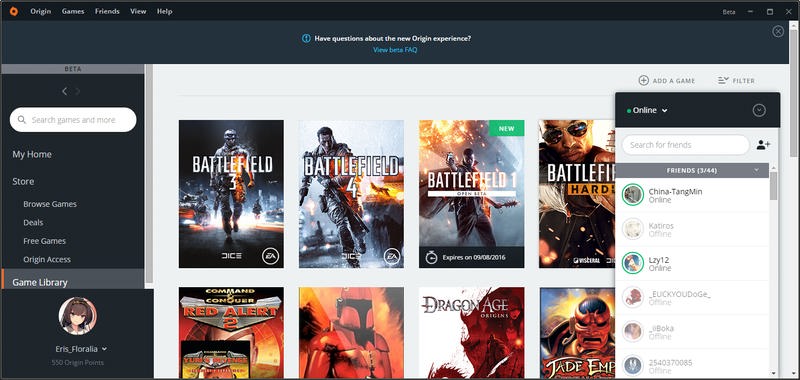Go back using the left navigation arrow

64,91
